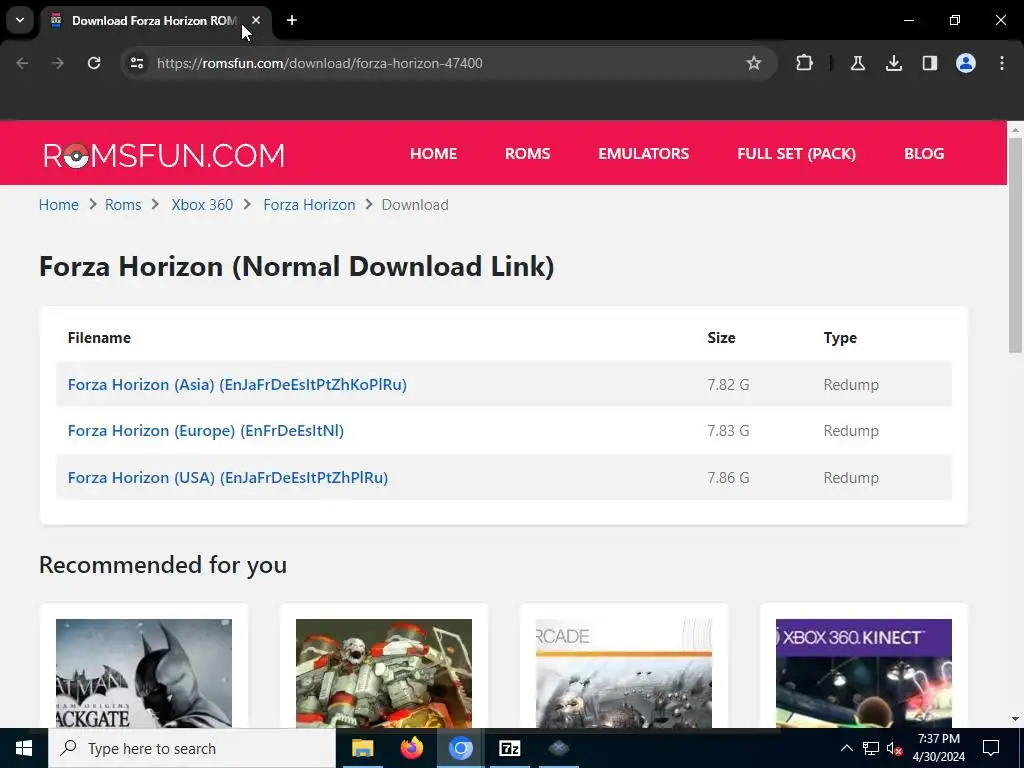Click the taskbar search box
Viewport: 1024px width, 768px height.
[x=192, y=748]
